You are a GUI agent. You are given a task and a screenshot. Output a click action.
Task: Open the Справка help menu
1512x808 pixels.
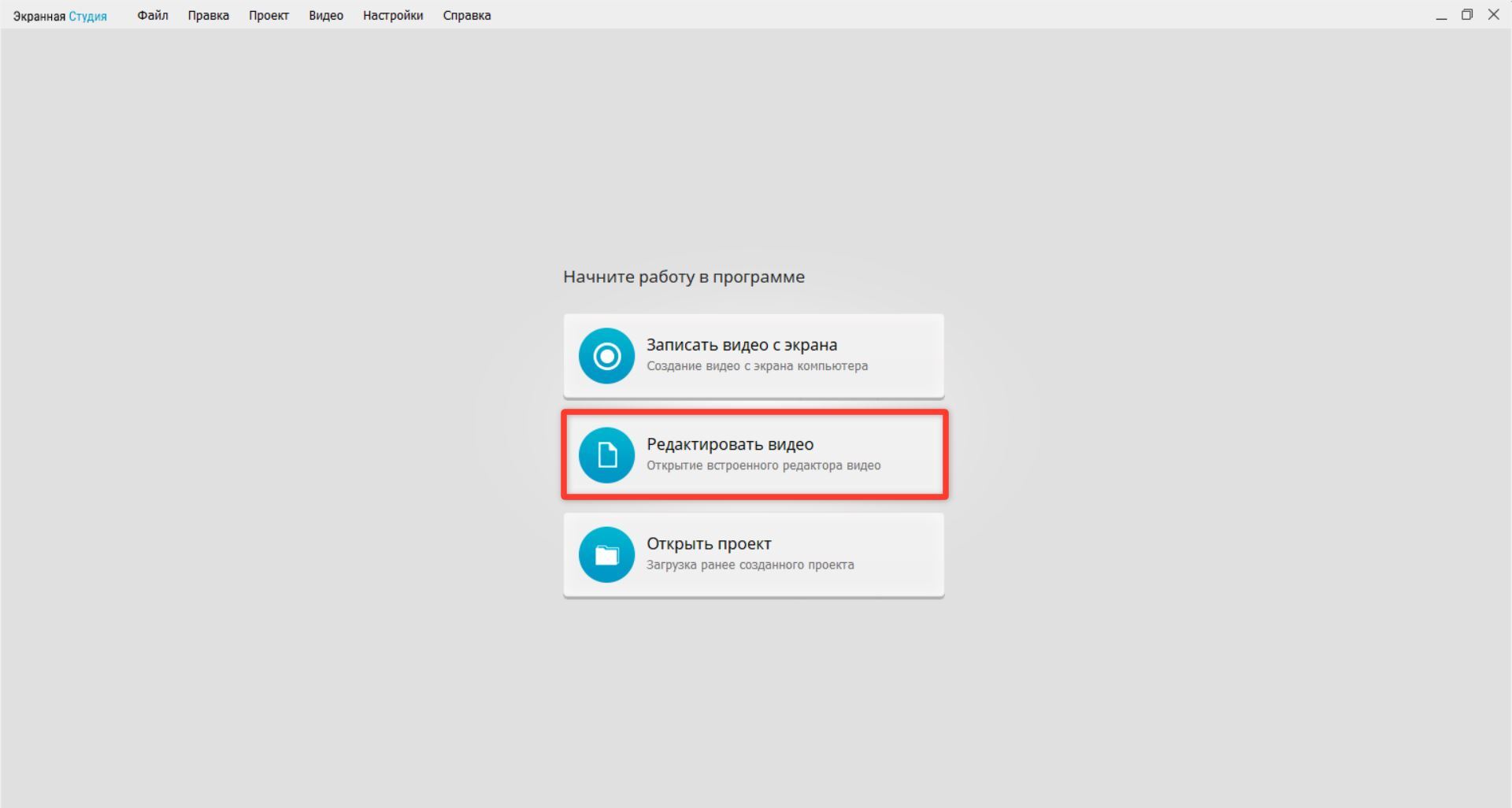pyautogui.click(x=466, y=16)
